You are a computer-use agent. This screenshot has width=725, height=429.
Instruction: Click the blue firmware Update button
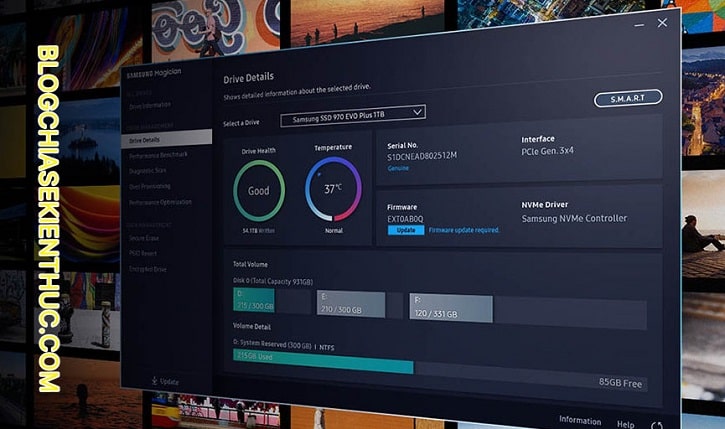tap(406, 230)
